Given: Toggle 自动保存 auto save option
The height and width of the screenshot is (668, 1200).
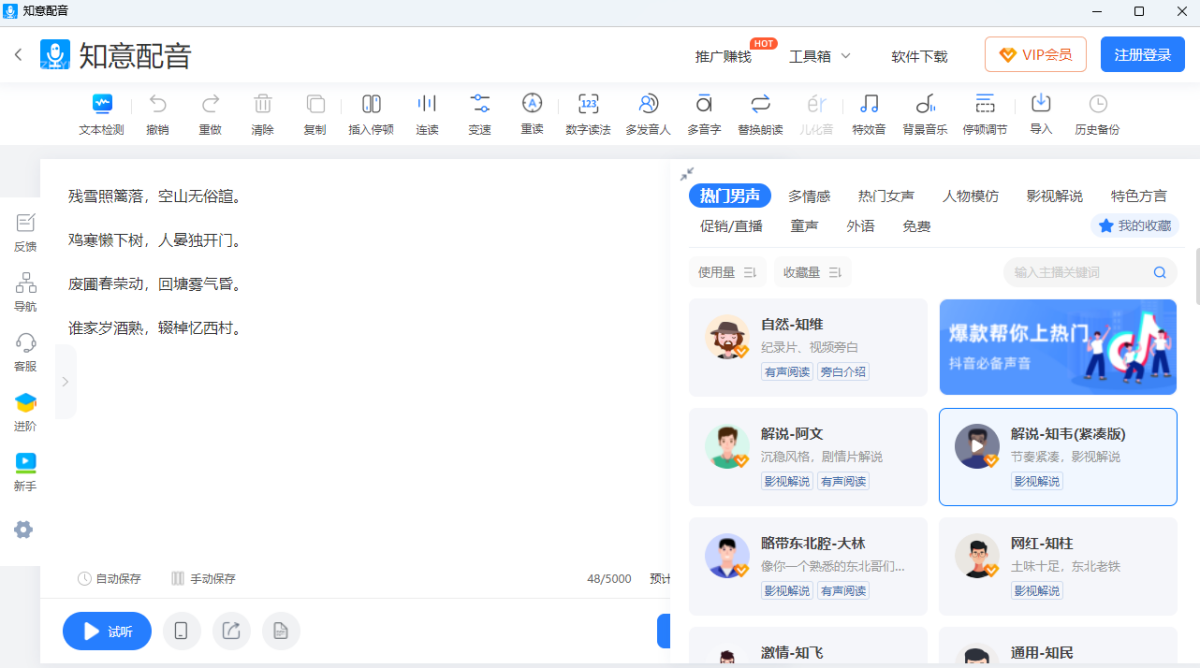Looking at the screenshot, I should pos(110,578).
